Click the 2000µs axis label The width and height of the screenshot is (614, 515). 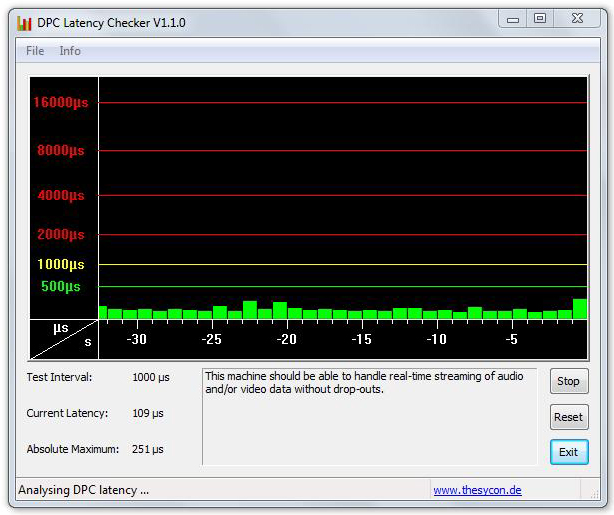(61, 234)
